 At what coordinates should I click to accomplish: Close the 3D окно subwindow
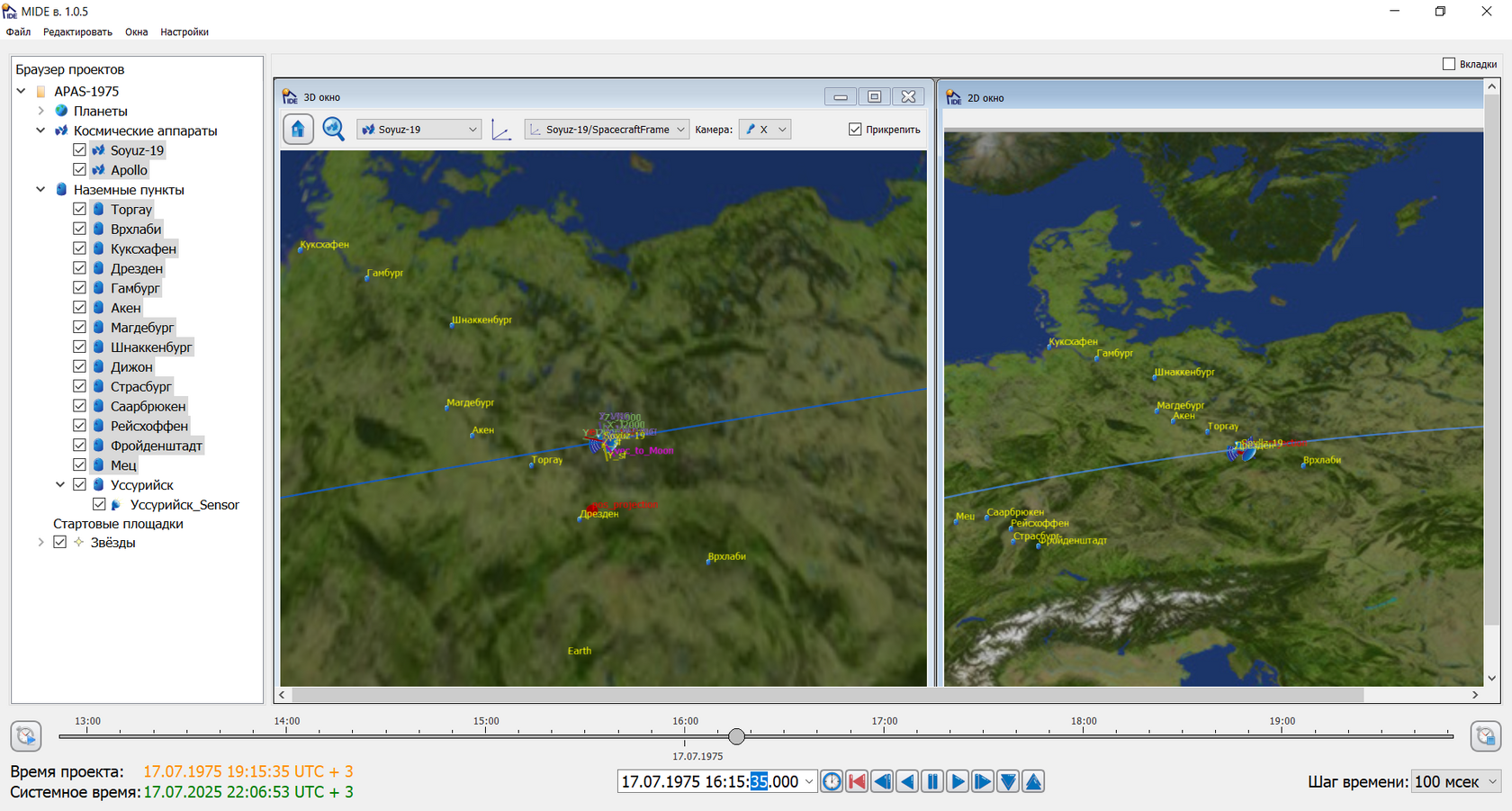pos(909,96)
